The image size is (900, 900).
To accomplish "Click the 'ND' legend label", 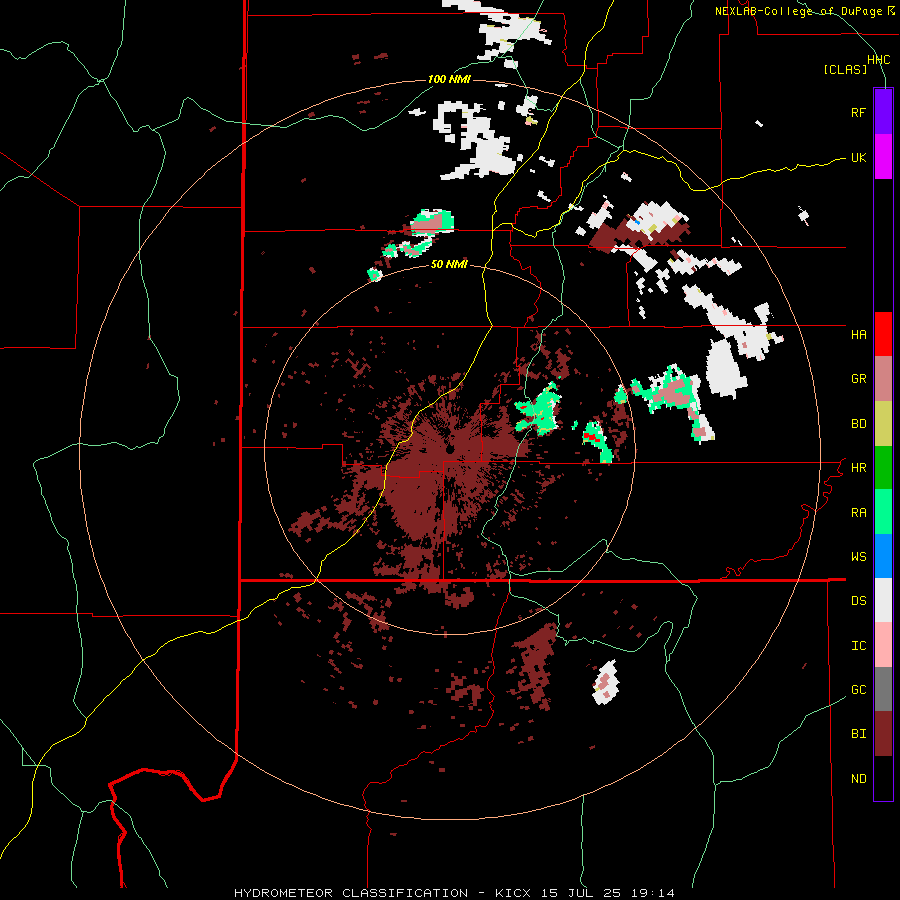I will point(858,779).
